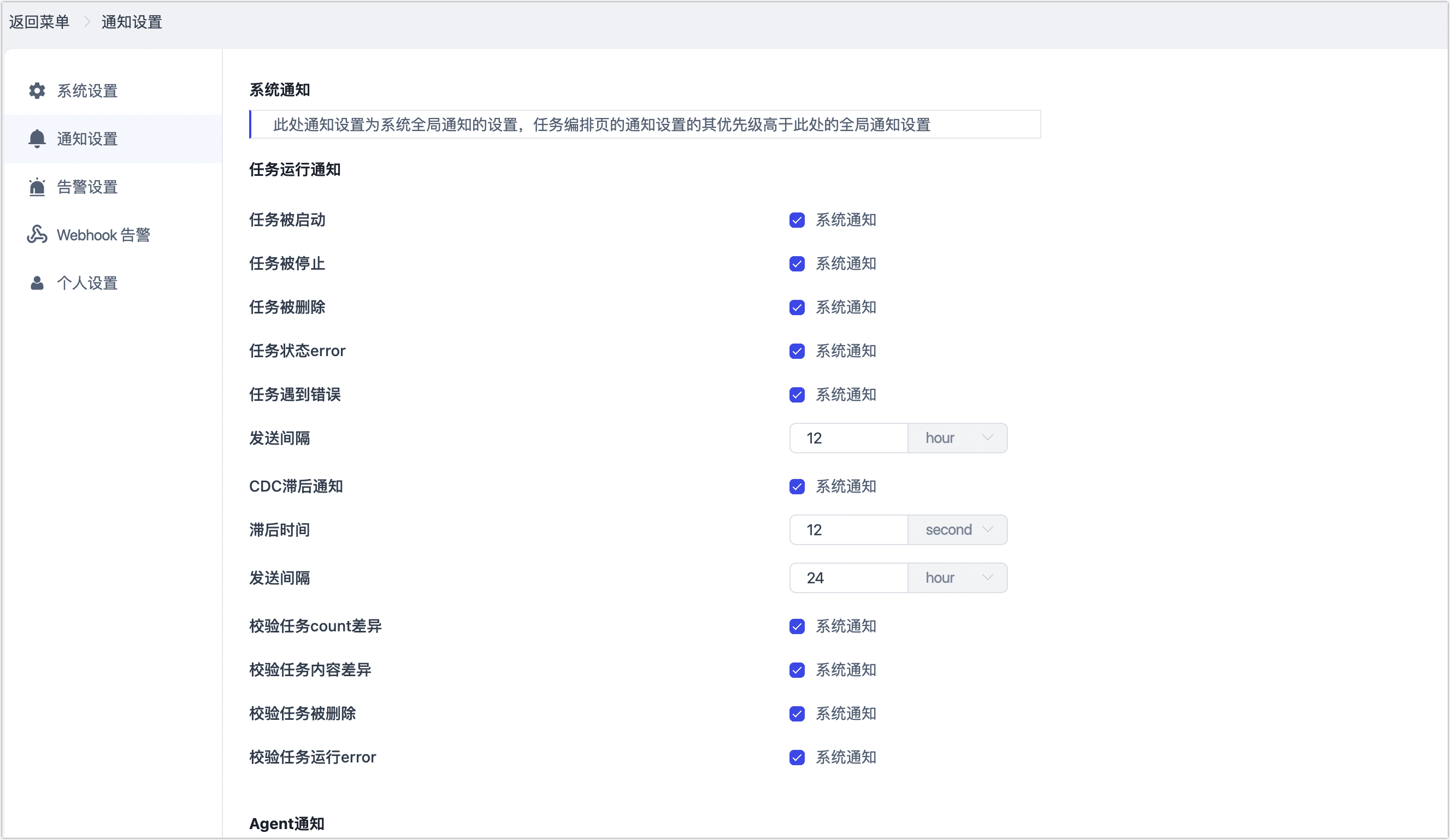Click the bell icon for 通知设置
The height and width of the screenshot is (840, 1450).
point(37,139)
